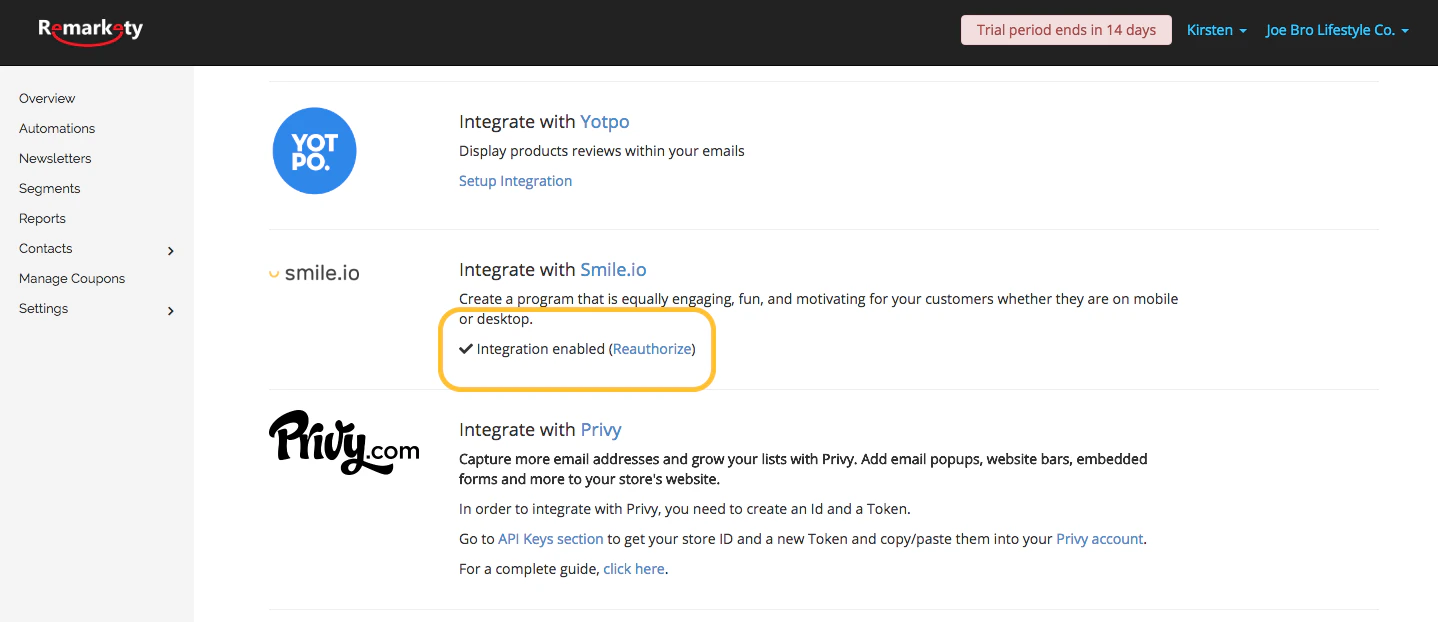This screenshot has height=622, width=1438.
Task: Navigate to Reports in the sidebar
Action: click(42, 218)
